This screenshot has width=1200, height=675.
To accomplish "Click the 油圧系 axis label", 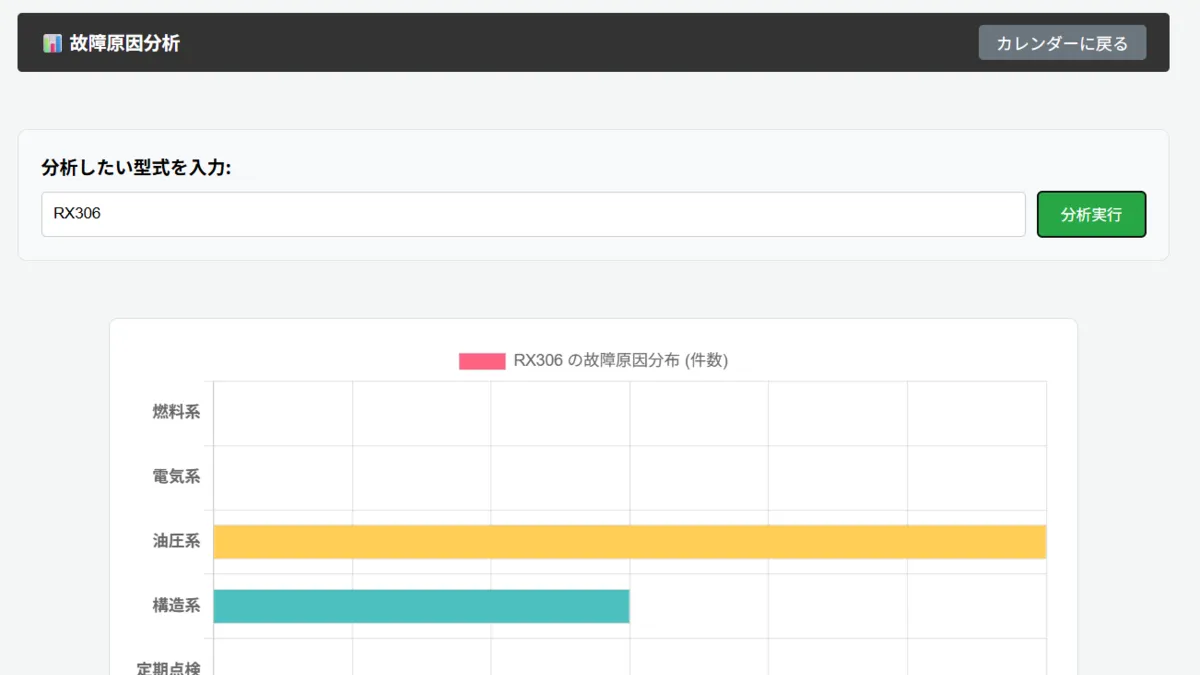I will 176,541.
